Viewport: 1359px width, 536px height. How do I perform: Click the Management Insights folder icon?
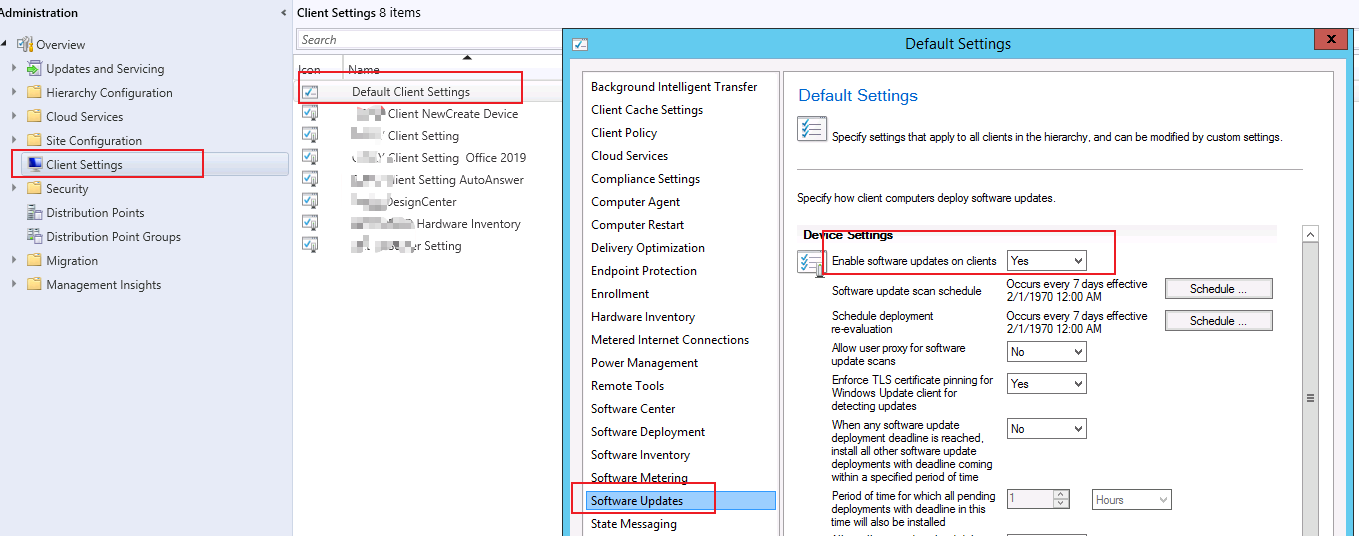pos(34,284)
